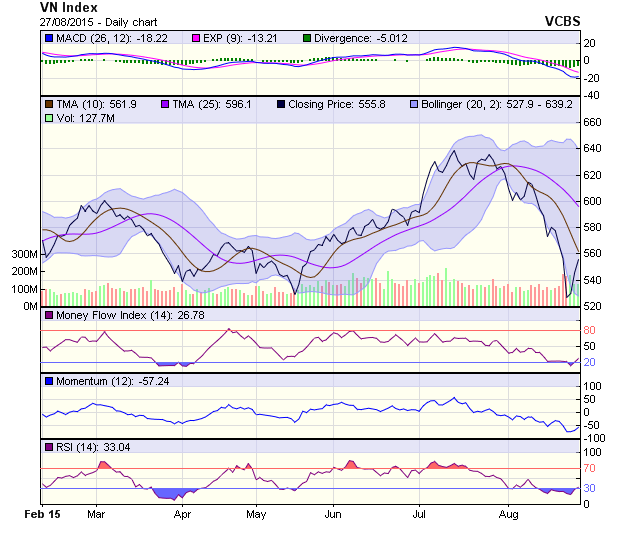Click the green Vol legend swatch

[49, 118]
